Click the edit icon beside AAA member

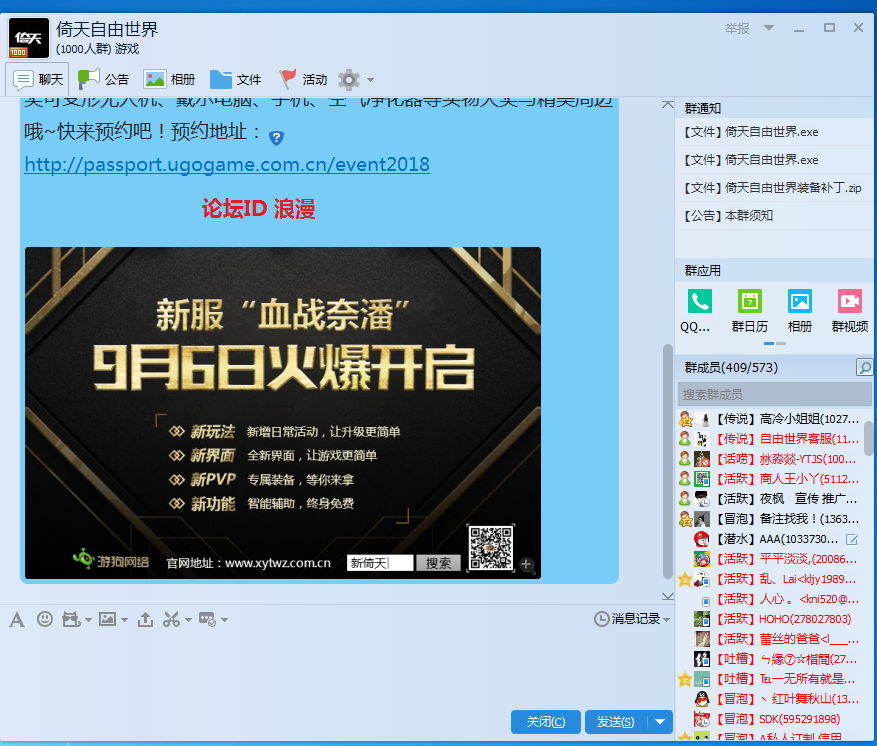[x=852, y=539]
